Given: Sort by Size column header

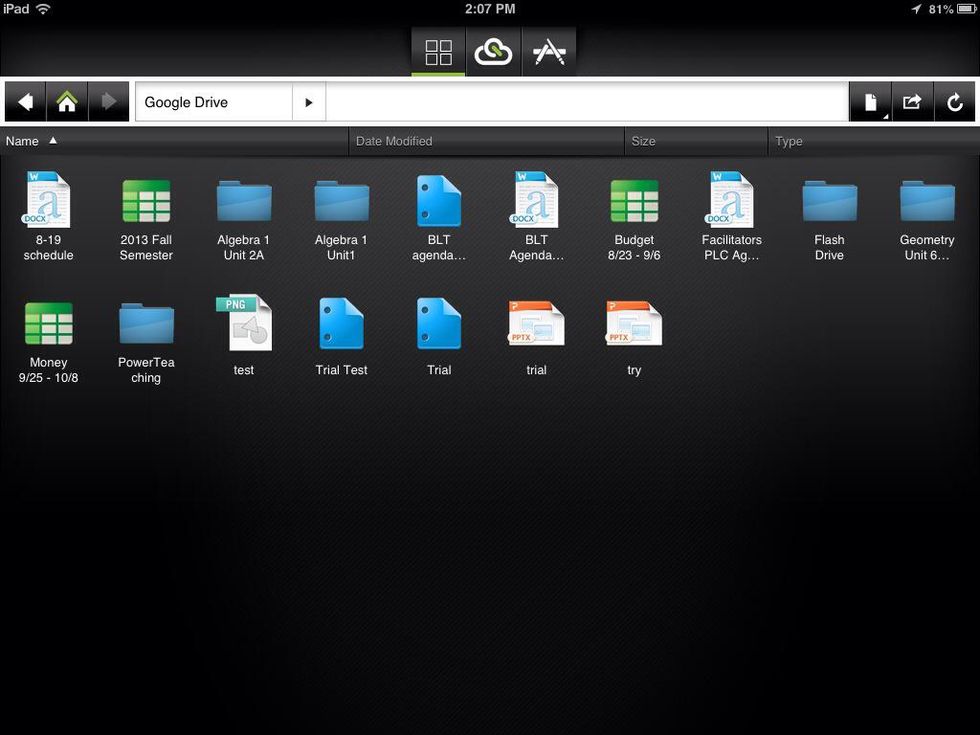Looking at the screenshot, I should point(643,141).
